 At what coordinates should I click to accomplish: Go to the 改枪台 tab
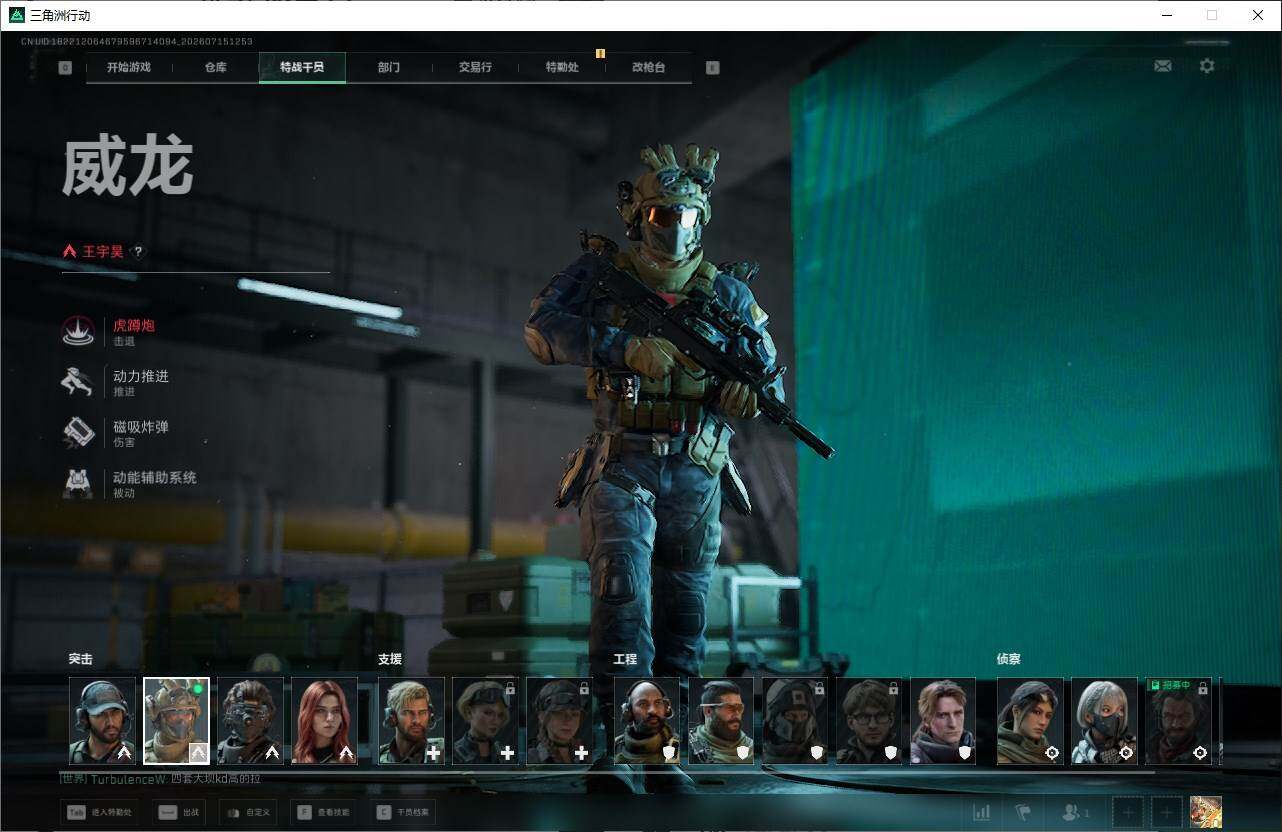tap(648, 68)
